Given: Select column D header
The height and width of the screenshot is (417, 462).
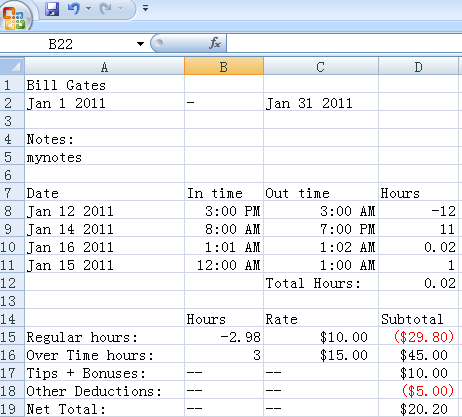Looking at the screenshot, I should (418, 66).
